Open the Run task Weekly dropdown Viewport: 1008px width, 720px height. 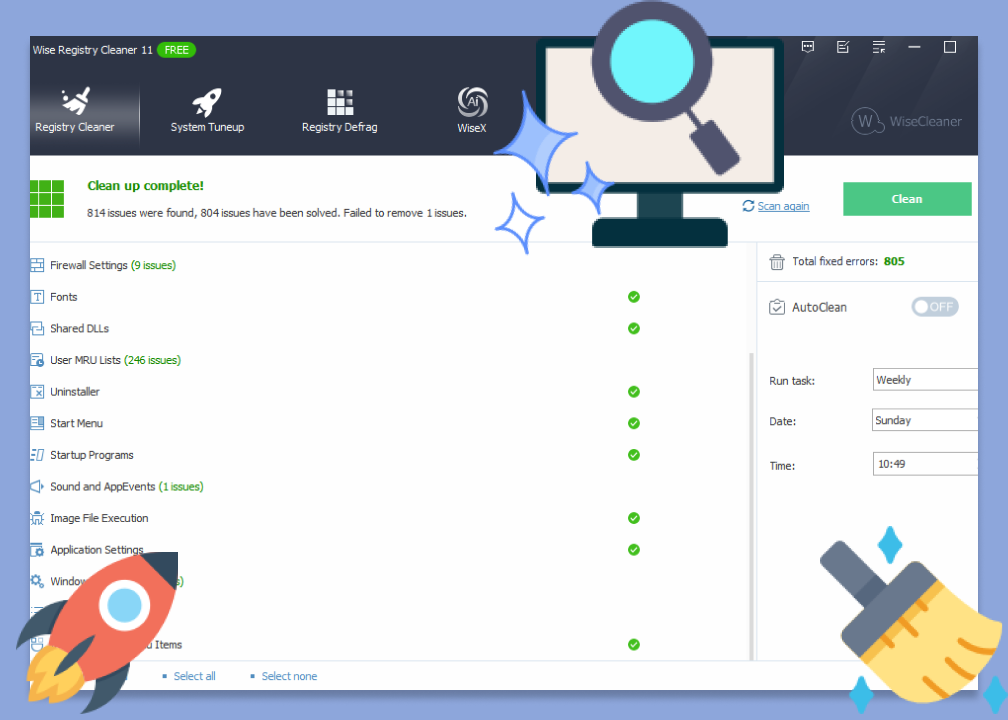(x=925, y=380)
